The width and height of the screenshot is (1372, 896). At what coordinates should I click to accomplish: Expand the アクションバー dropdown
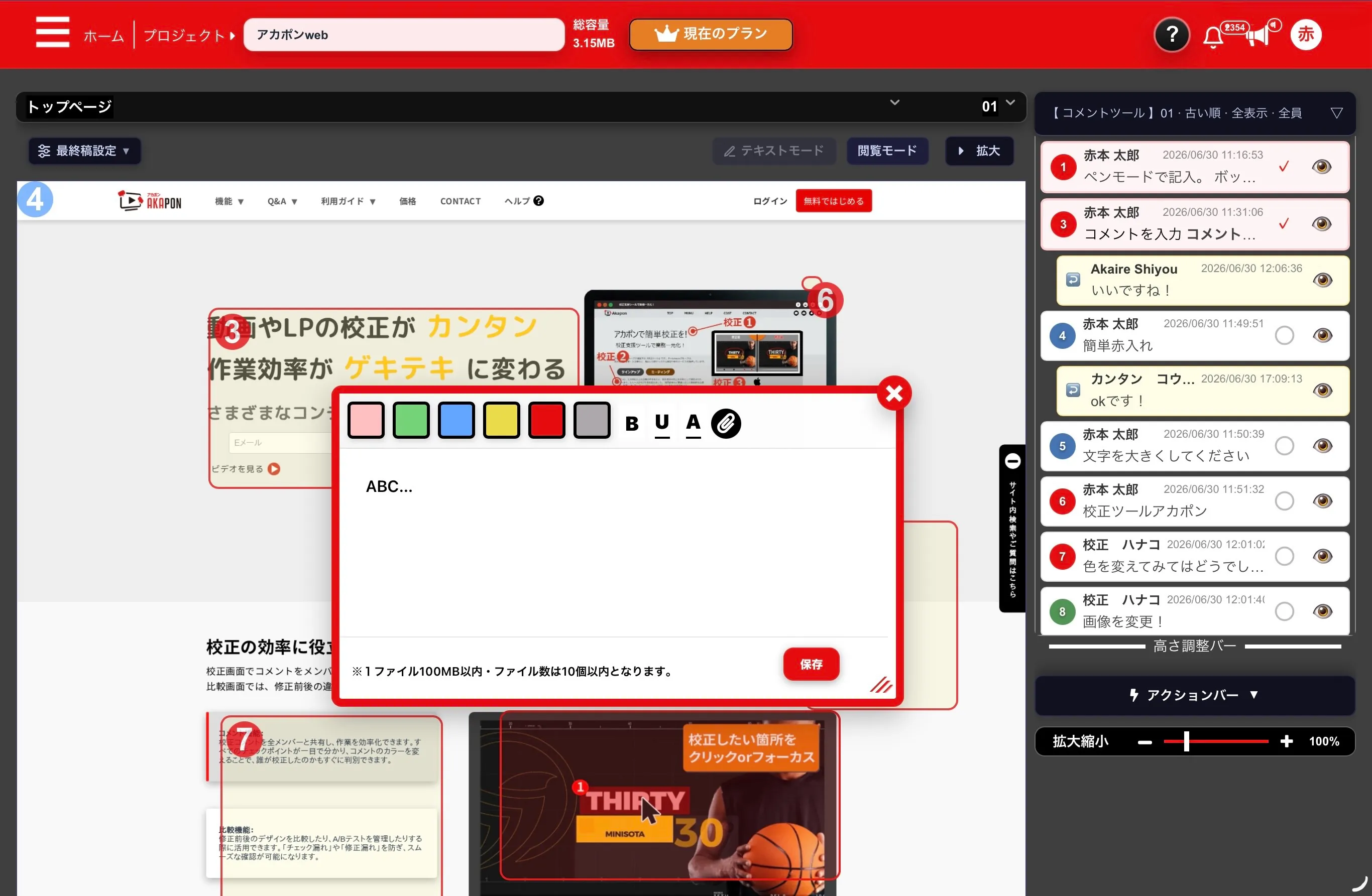coord(1194,695)
